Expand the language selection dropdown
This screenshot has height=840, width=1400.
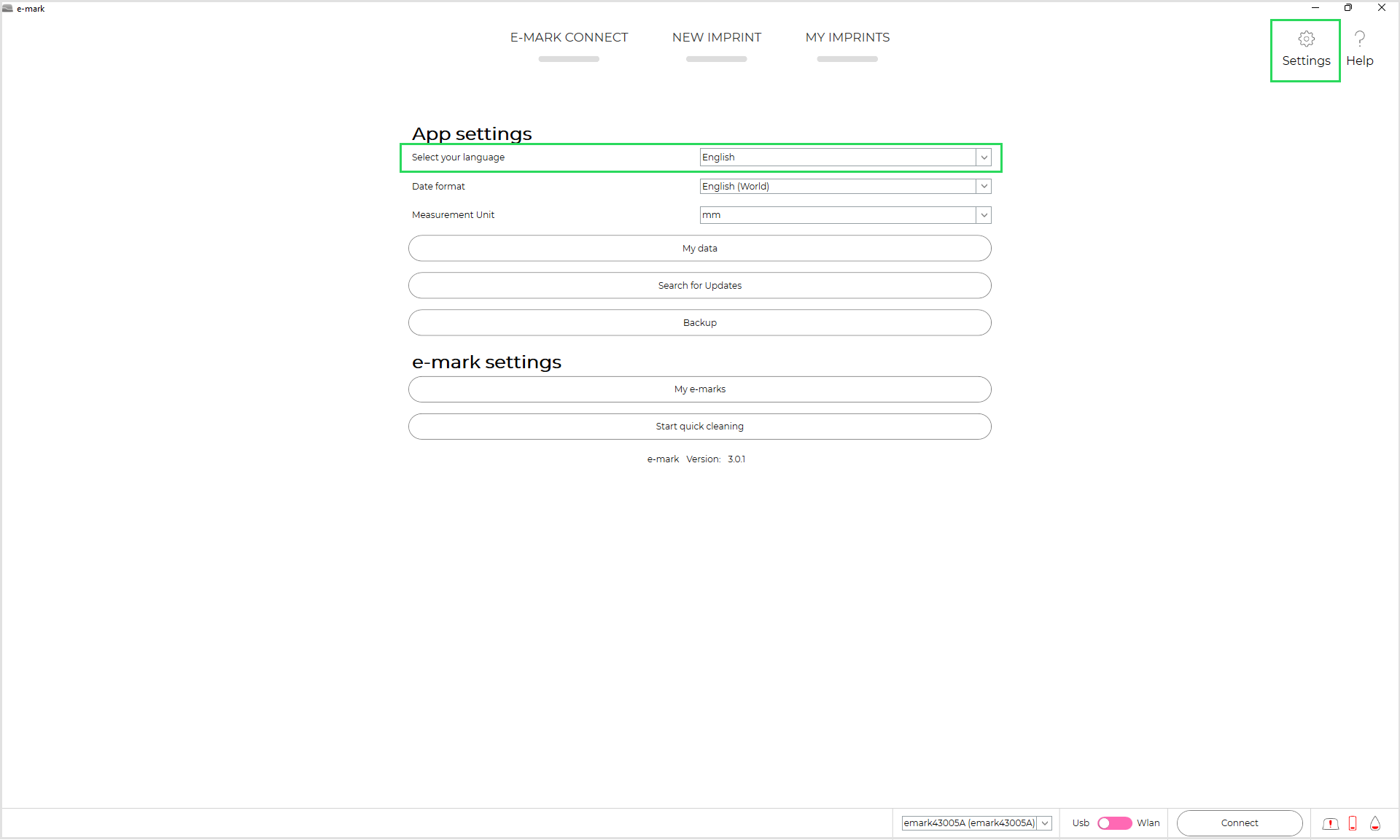click(x=984, y=157)
